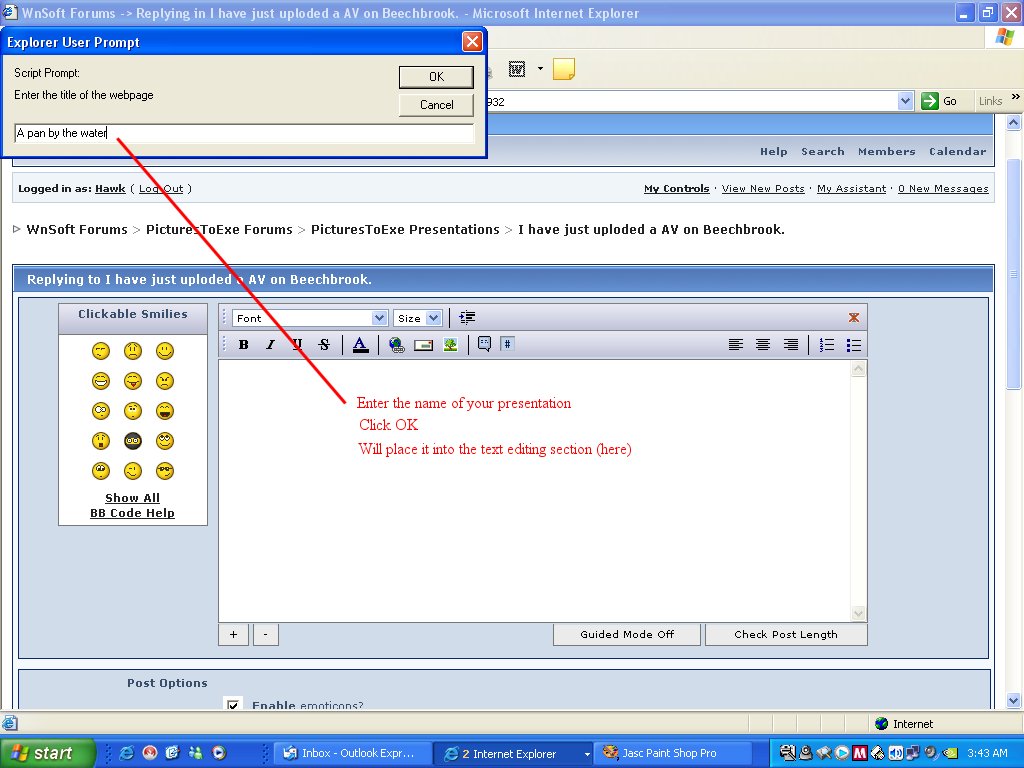Insert the dark ninja smiley
Viewport: 1024px width, 768px height.
(x=133, y=441)
